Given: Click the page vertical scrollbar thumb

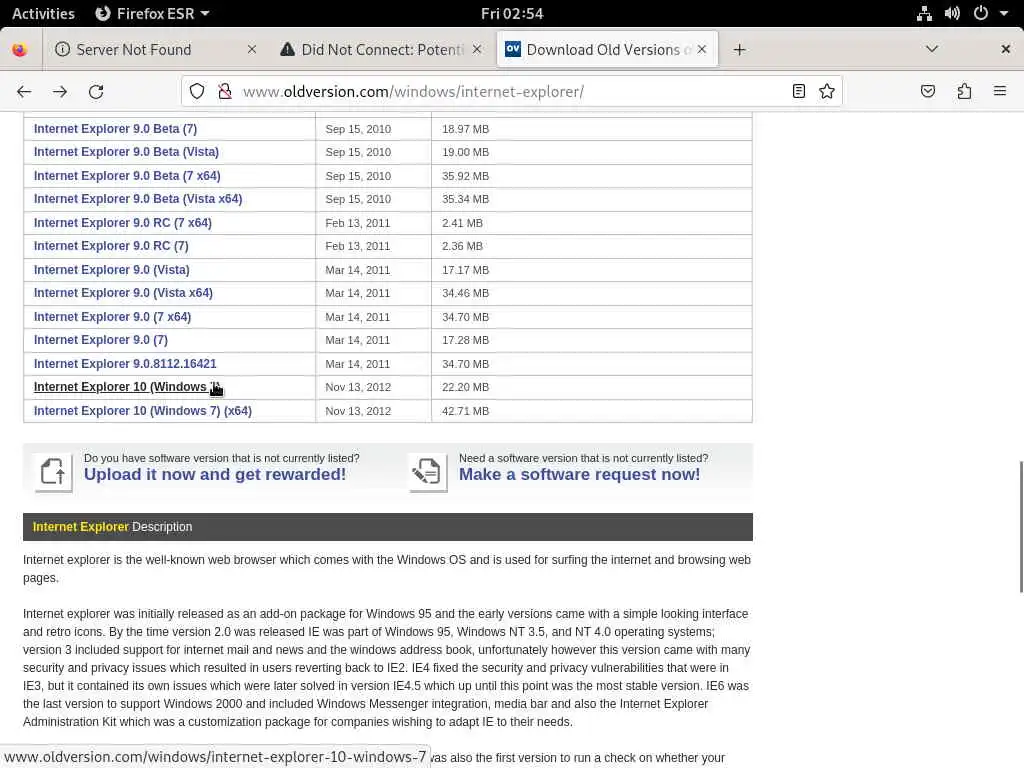Looking at the screenshot, I should [x=1020, y=526].
